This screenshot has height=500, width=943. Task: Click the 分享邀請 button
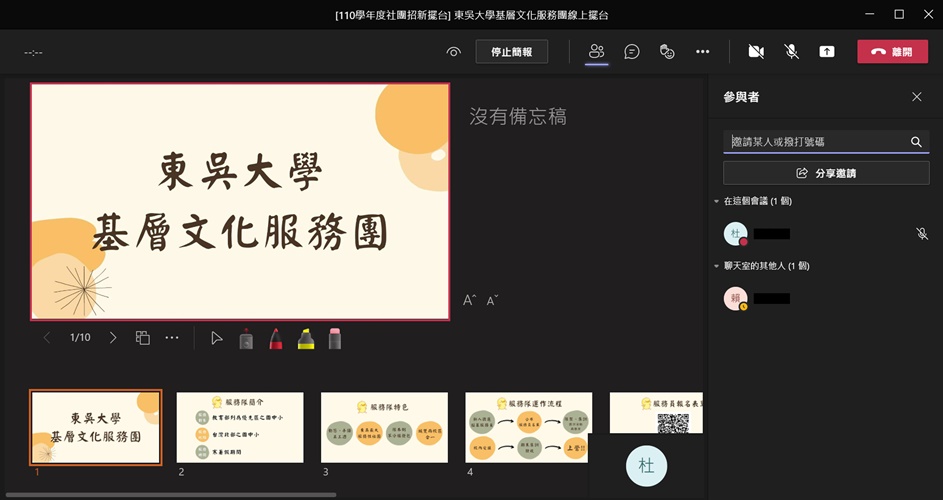click(x=826, y=173)
